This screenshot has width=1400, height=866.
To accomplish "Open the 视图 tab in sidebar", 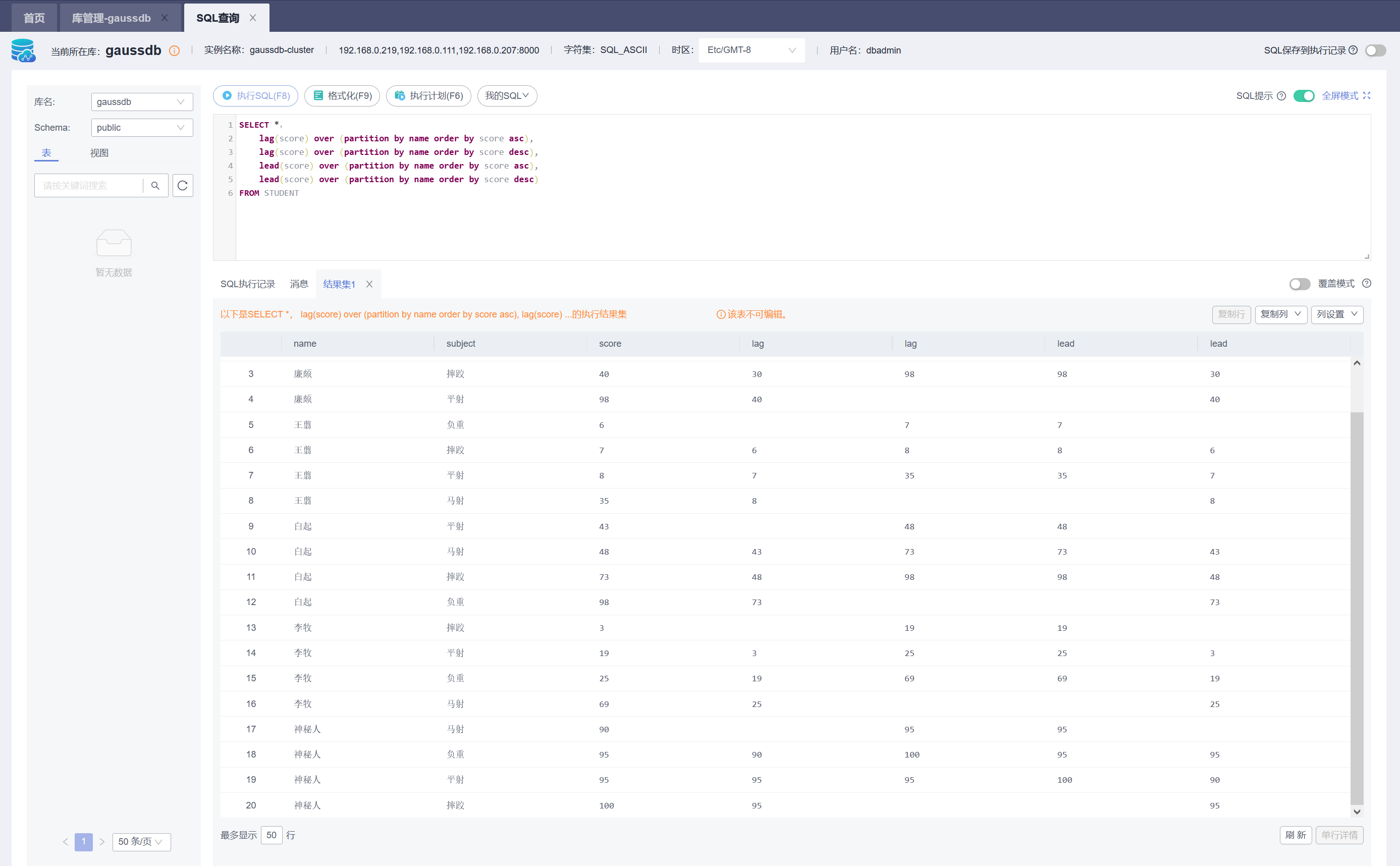I will 99,153.
